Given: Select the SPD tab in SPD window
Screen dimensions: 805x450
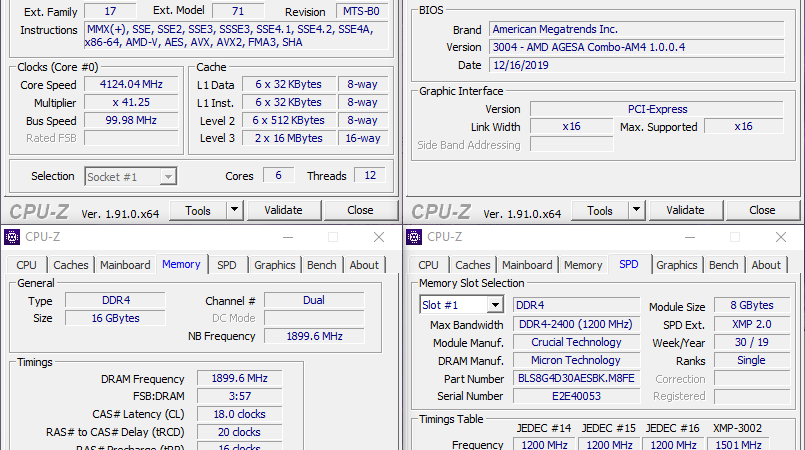Looking at the screenshot, I should 629,264.
